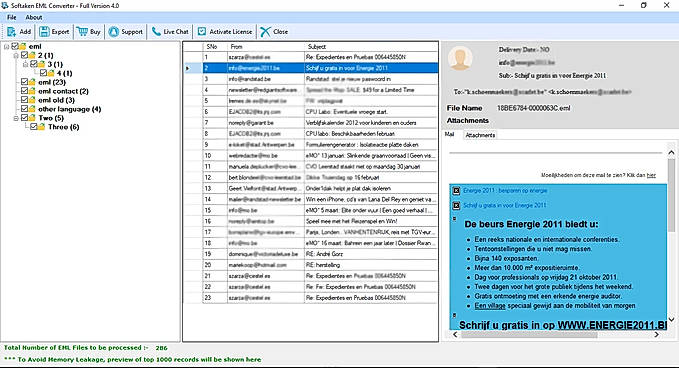This screenshot has width=679, height=368.
Task: Select email 'Speel mee met het Reizenspel'
Action: [x=320, y=221]
